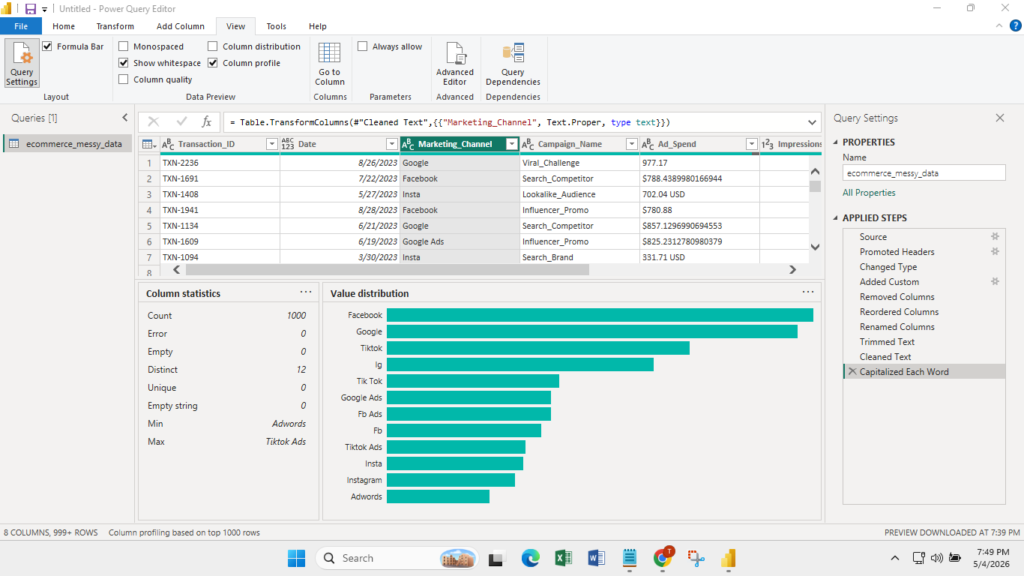Viewport: 1024px width, 576px height.
Task: Switch to the Home tab
Action: (63, 26)
